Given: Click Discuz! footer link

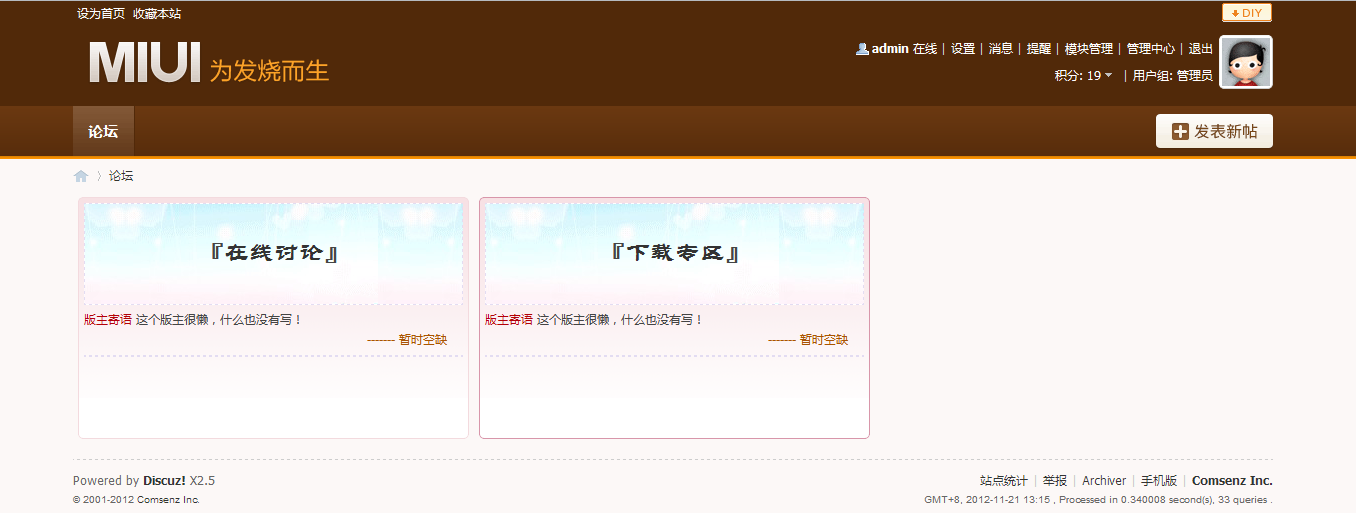Looking at the screenshot, I should pyautogui.click(x=164, y=481).
